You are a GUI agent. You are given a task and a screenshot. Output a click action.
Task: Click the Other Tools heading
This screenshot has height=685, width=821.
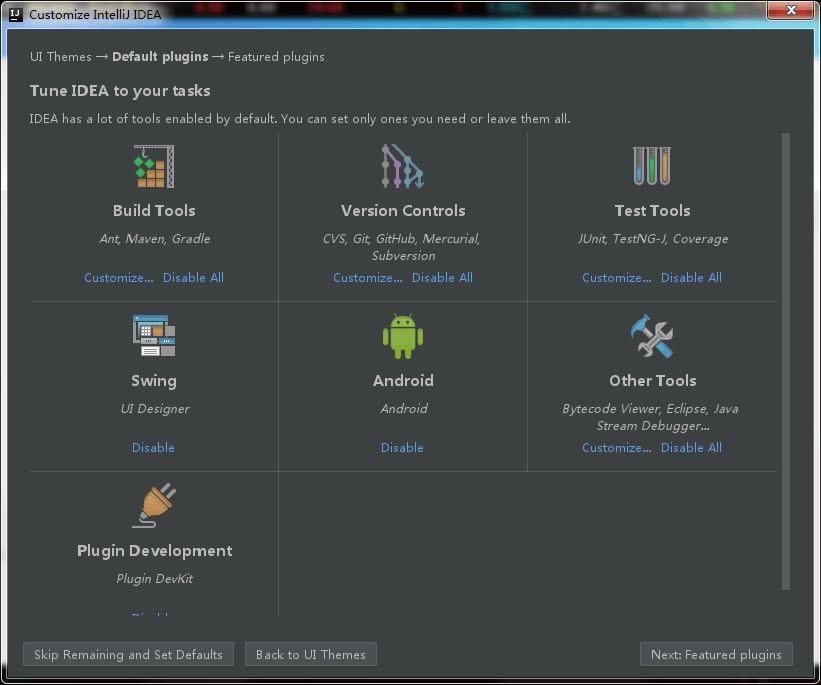tap(652, 381)
